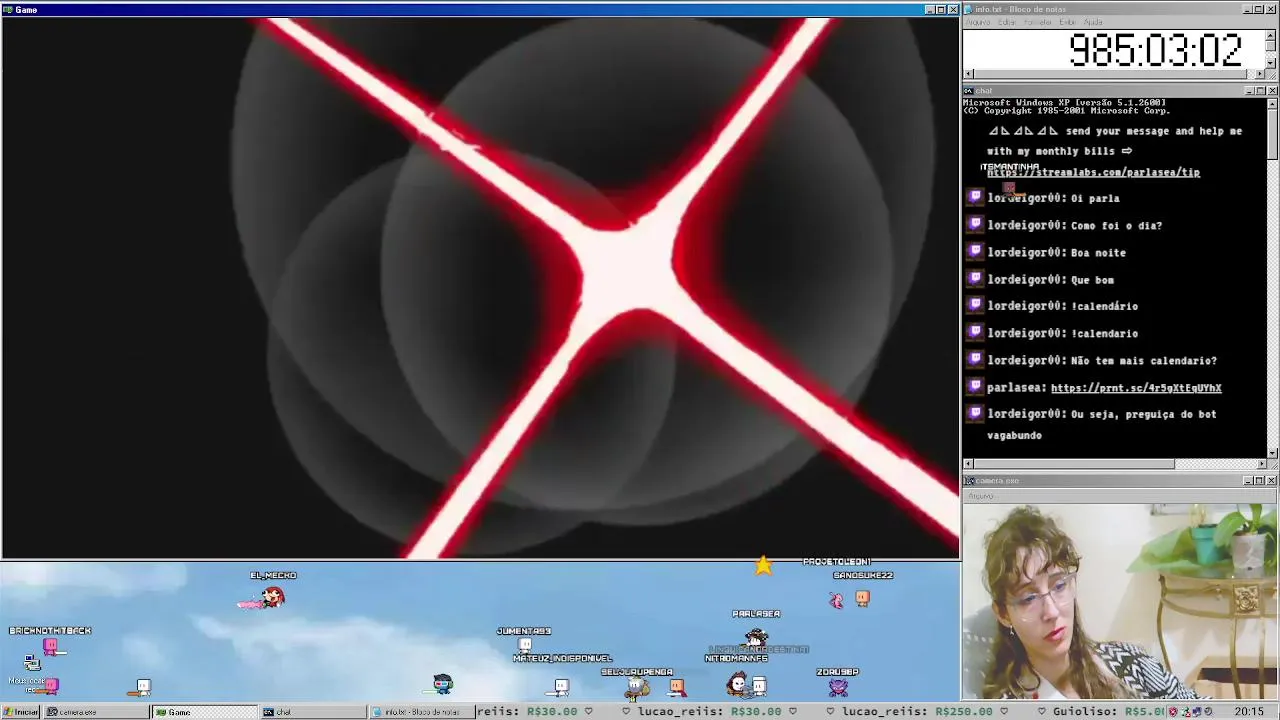Open the Arquivo menu in Notepad
Screen dimensions: 1280x720
pos(978,22)
